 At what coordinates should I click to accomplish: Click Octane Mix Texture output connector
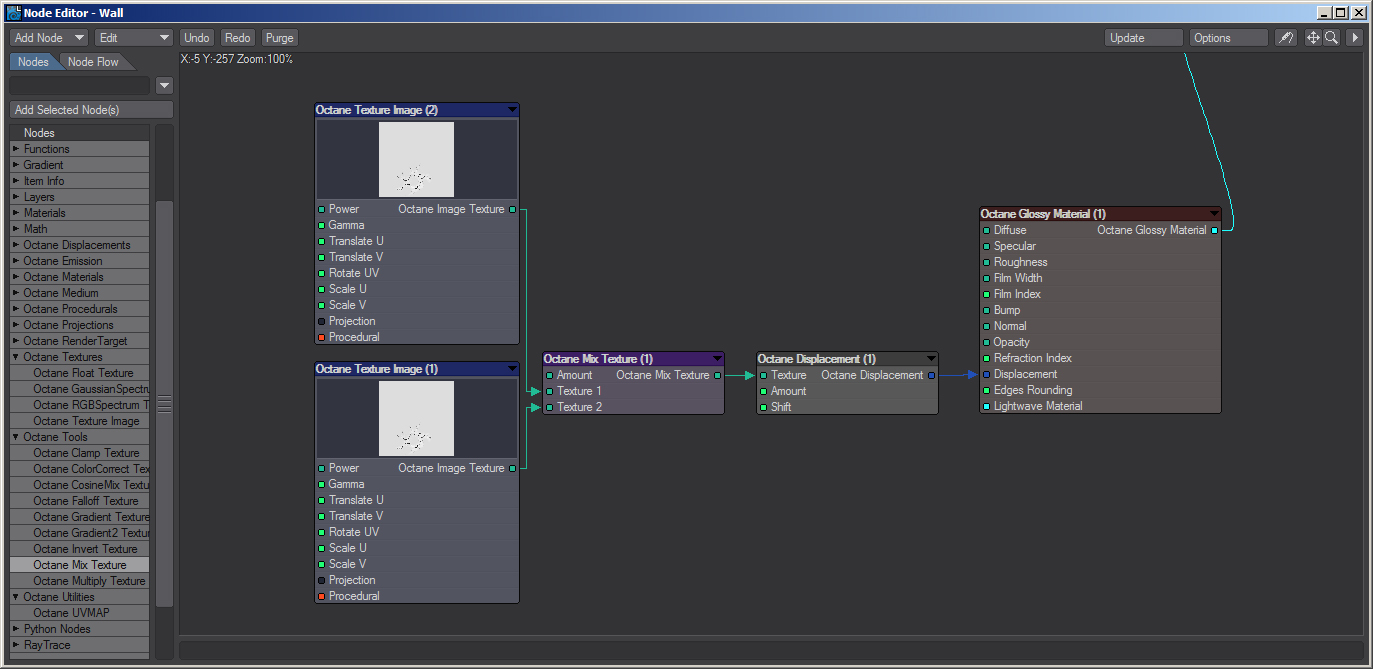click(718, 375)
